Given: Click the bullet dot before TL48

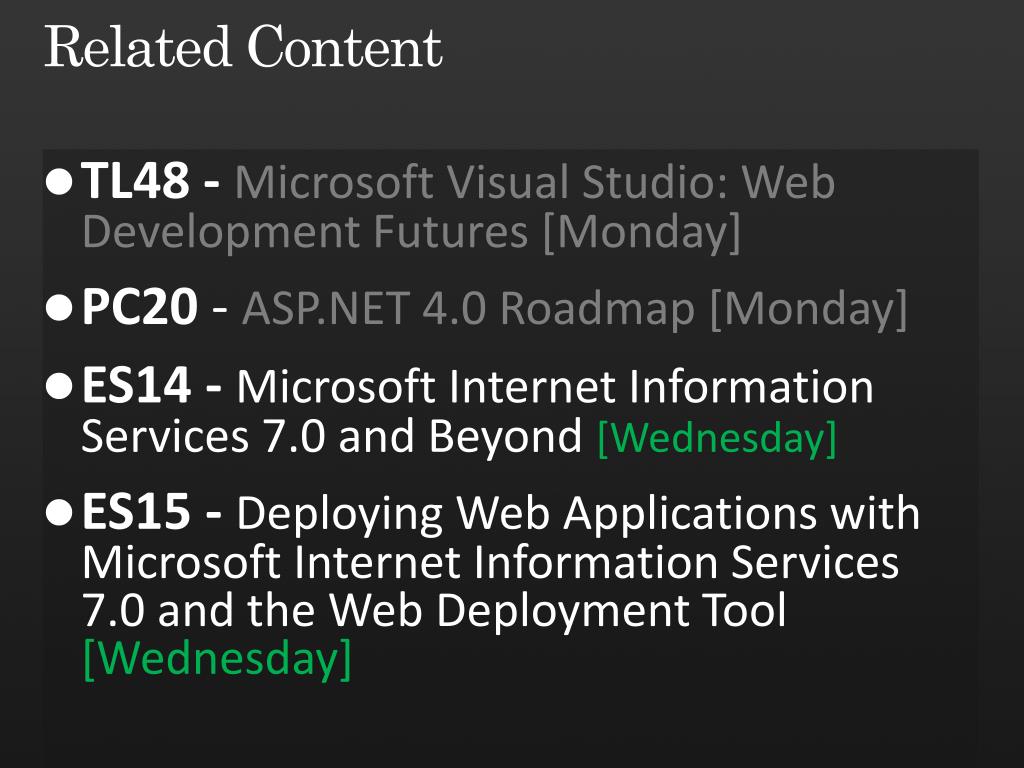Looking at the screenshot, I should [59, 182].
